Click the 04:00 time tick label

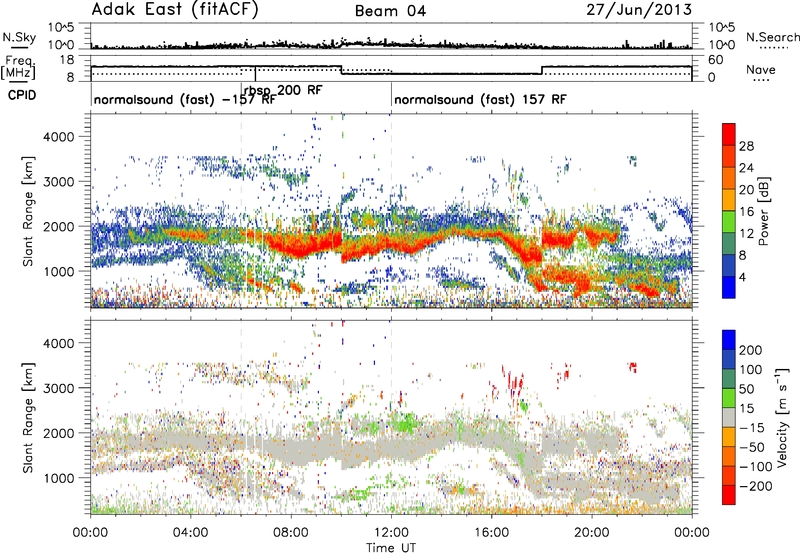coord(190,533)
